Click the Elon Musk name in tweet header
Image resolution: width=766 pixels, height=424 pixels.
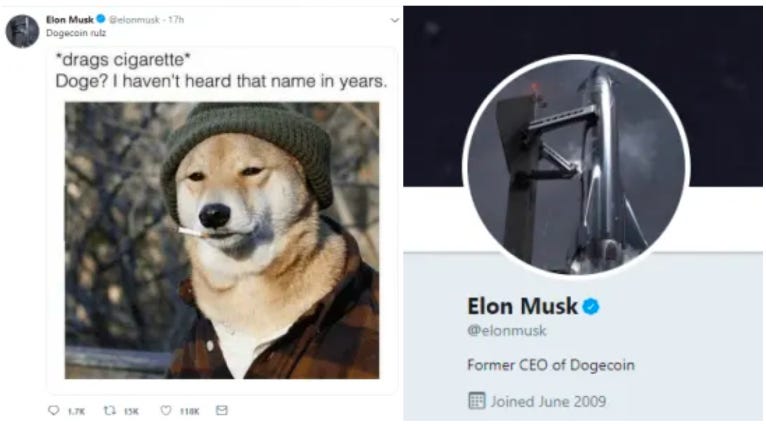69,20
